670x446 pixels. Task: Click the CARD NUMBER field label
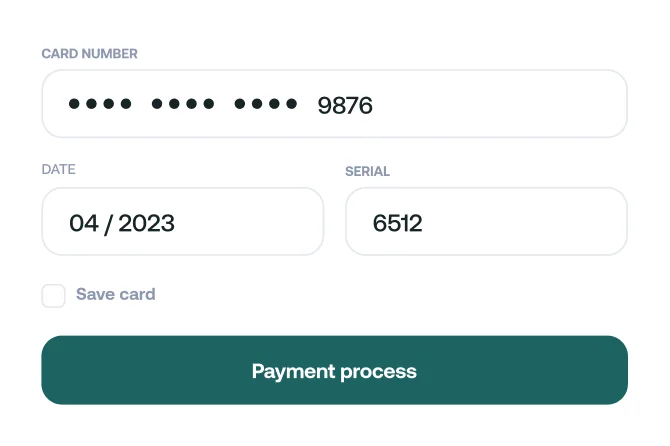[x=89, y=54]
